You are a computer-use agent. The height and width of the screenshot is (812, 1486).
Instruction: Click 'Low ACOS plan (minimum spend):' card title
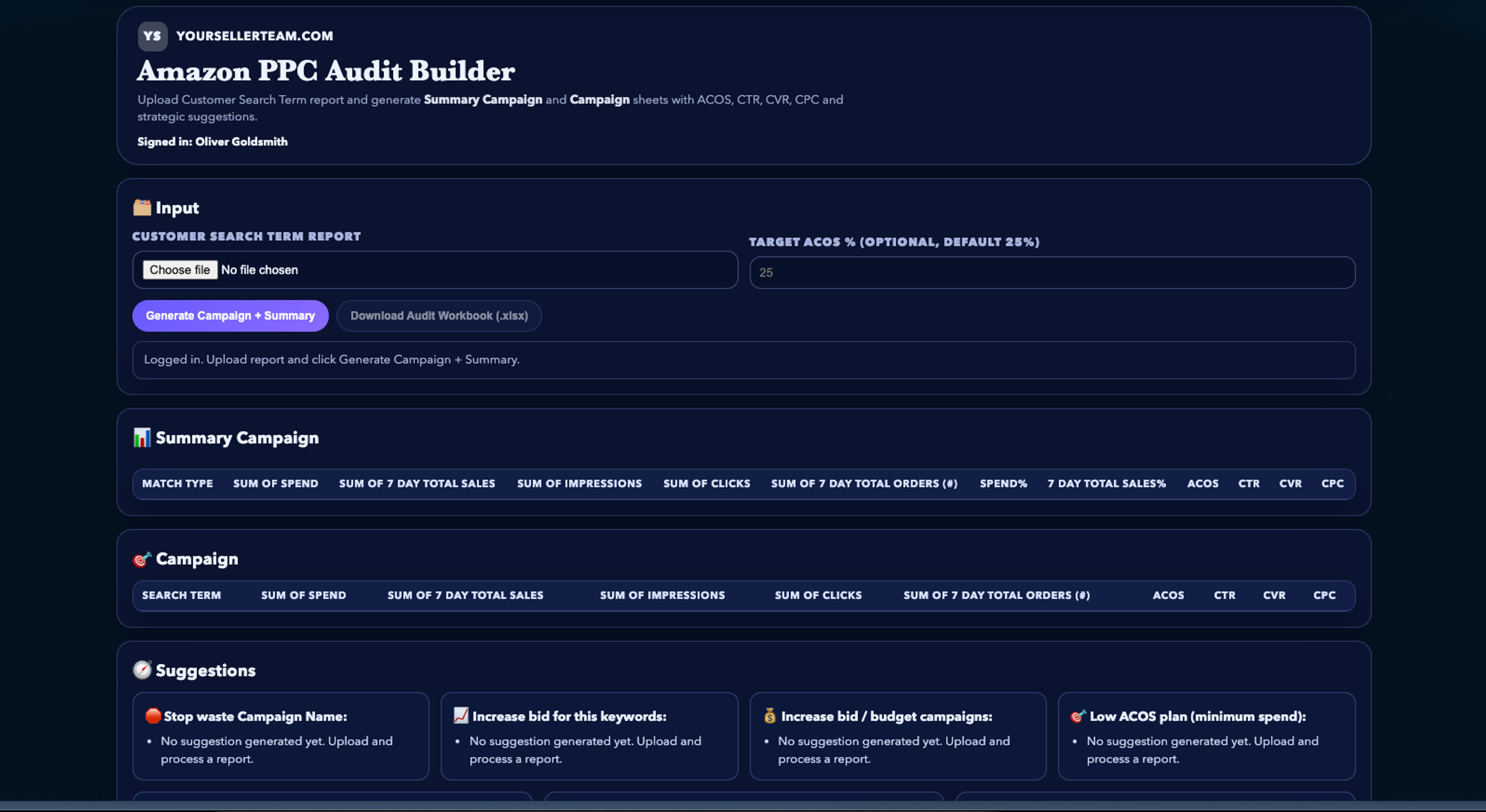[x=1198, y=716]
